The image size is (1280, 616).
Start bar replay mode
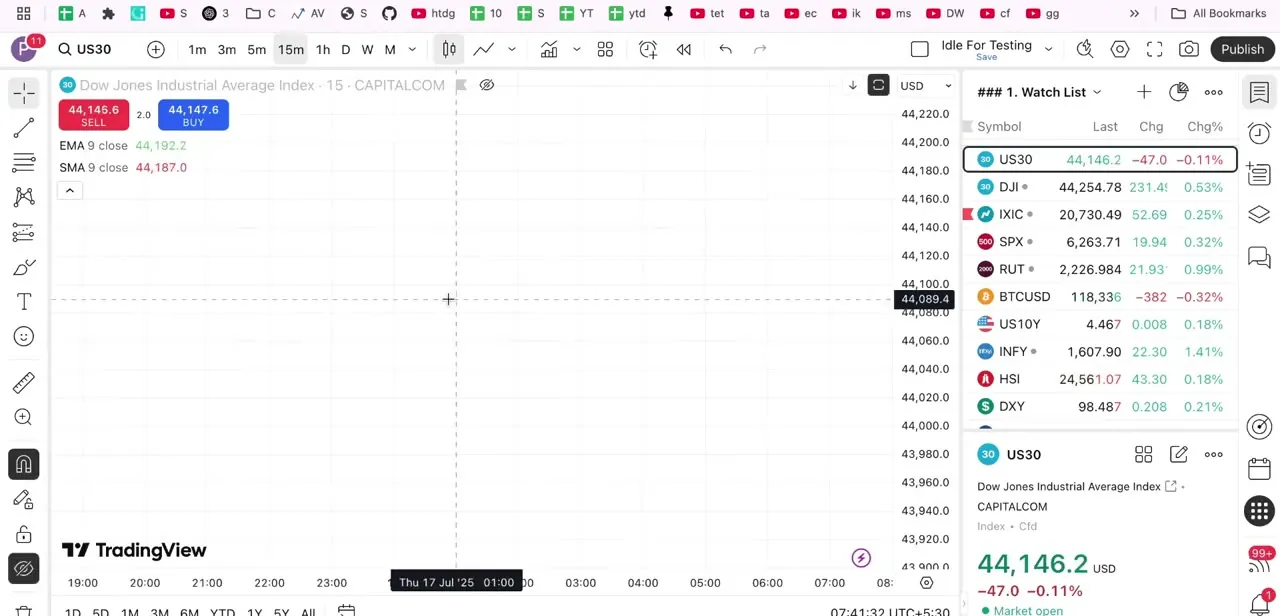pyautogui.click(x=684, y=49)
